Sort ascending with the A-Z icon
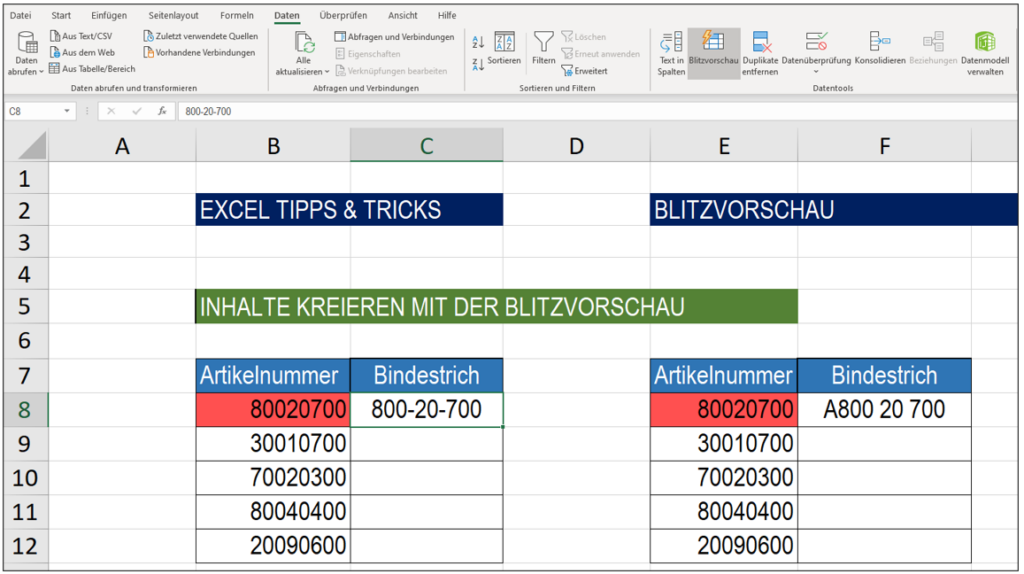The height and width of the screenshot is (574, 1024). pyautogui.click(x=478, y=42)
